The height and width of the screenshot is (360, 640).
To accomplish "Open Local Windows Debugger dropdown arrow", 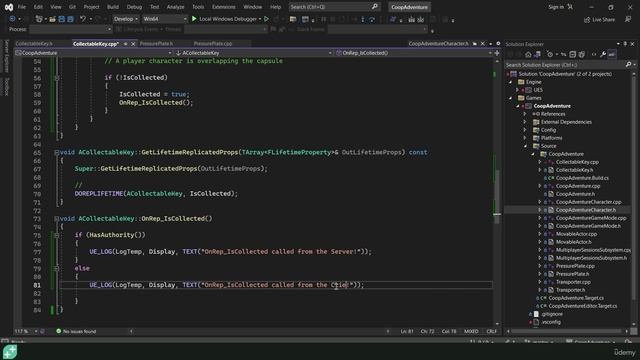I will [260, 19].
